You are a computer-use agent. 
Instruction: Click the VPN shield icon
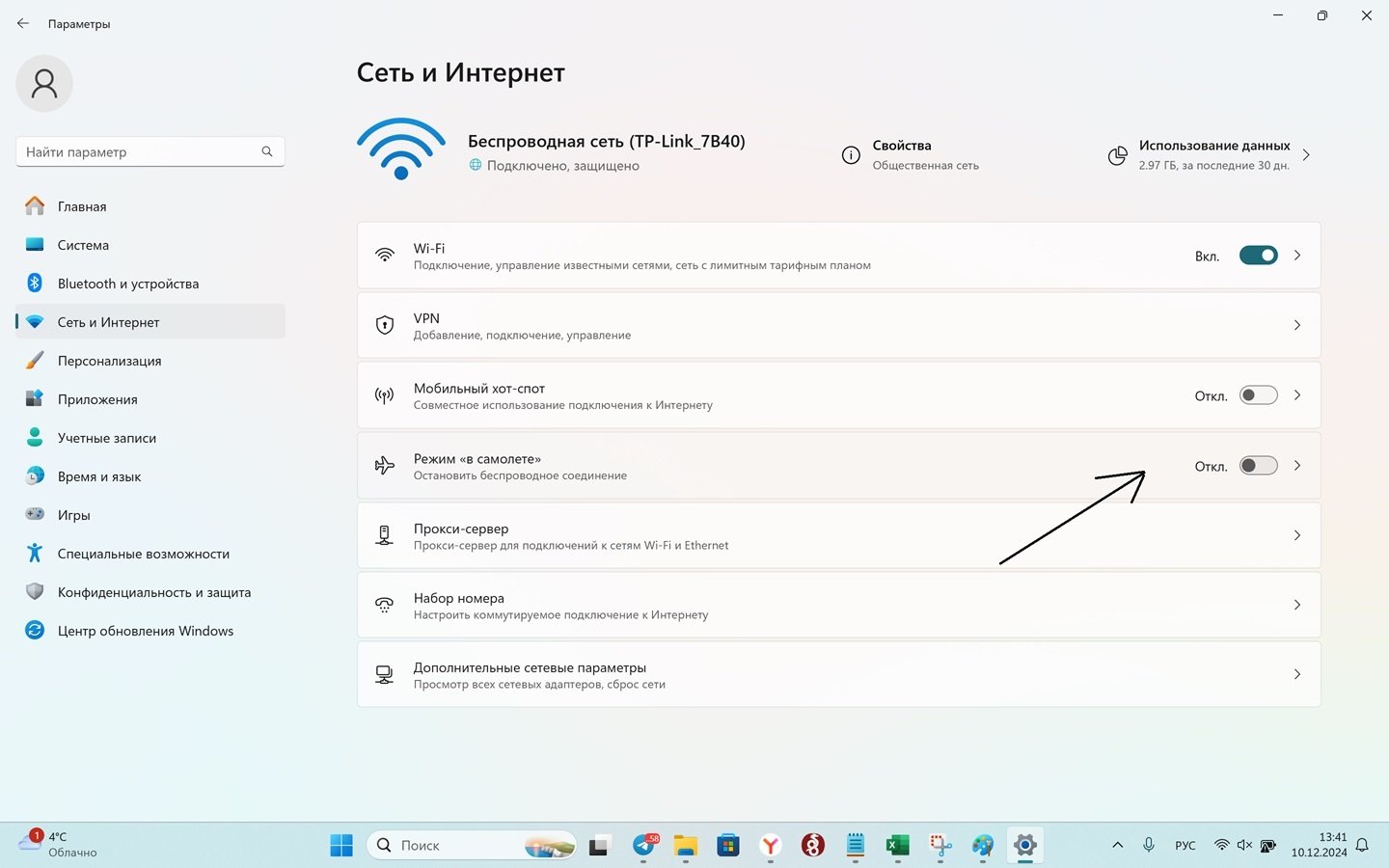click(x=385, y=325)
